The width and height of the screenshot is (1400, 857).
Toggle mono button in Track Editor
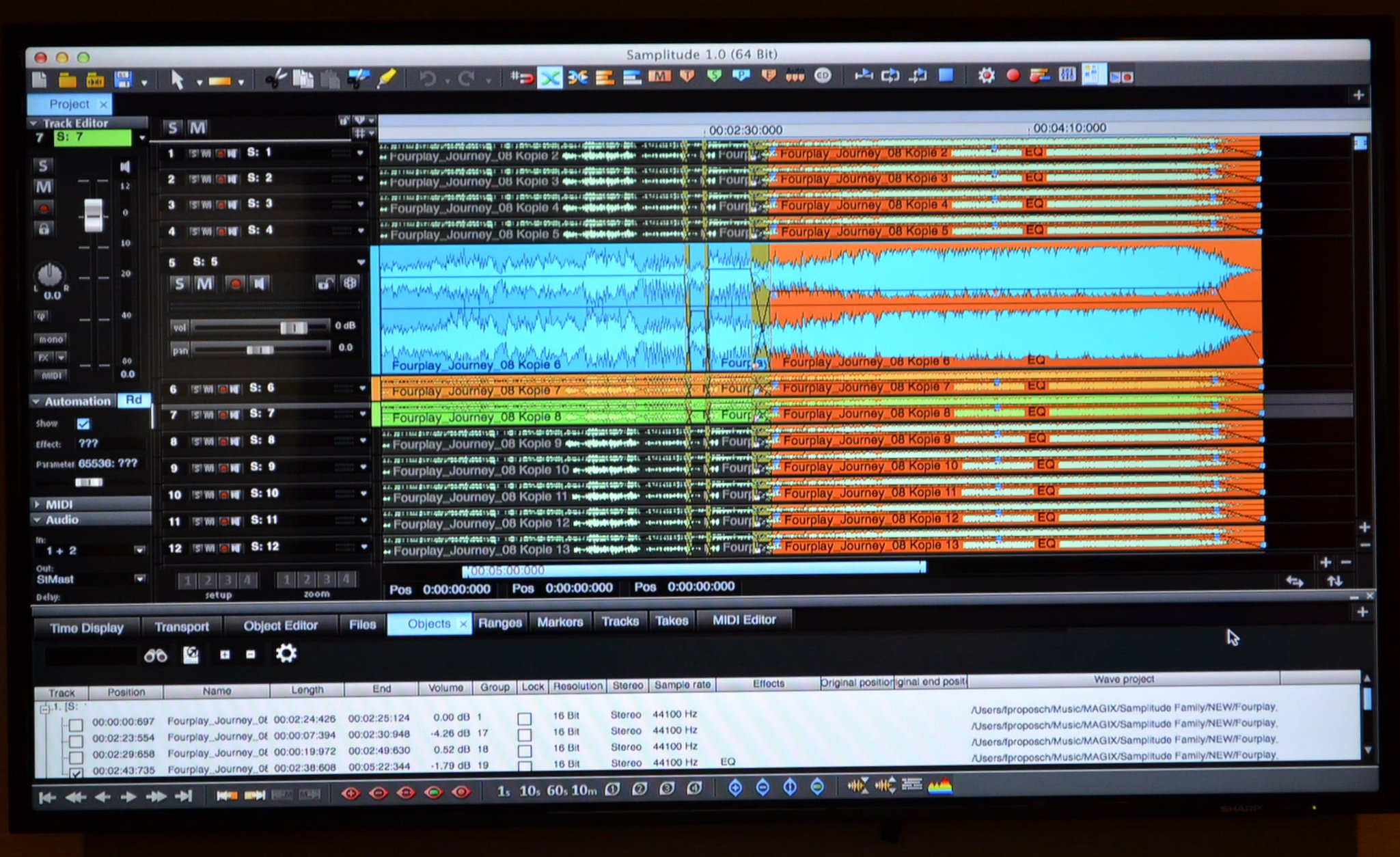tap(51, 339)
